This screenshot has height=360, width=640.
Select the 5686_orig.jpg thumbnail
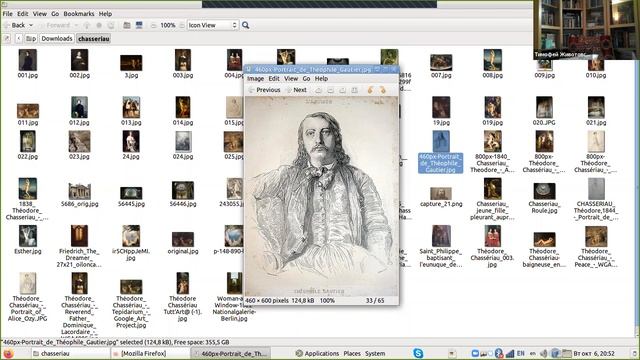pos(79,191)
